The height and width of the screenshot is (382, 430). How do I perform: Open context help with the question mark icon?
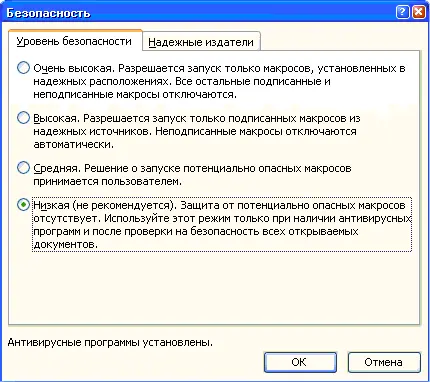403,12
